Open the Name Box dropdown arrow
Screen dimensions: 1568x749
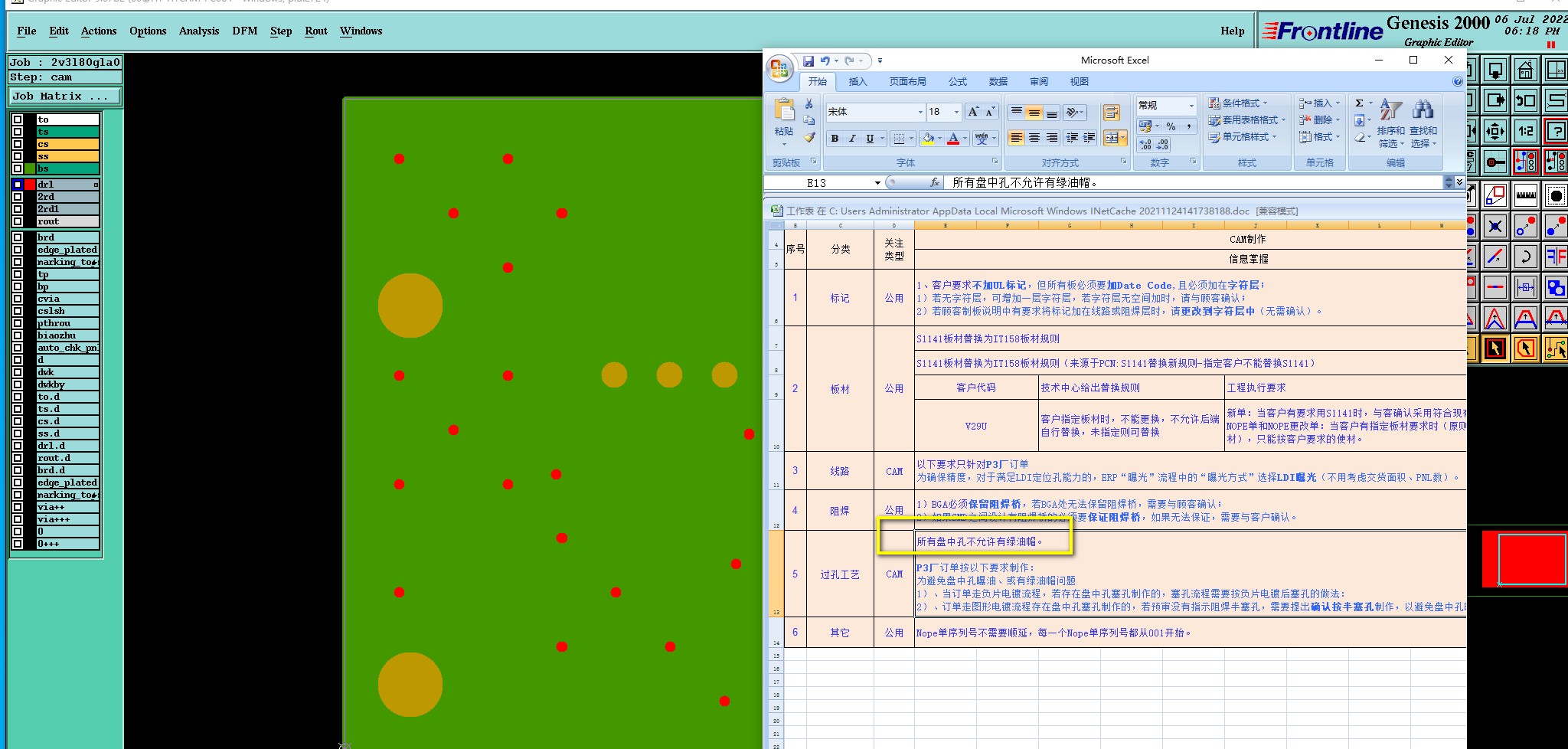pos(877,183)
